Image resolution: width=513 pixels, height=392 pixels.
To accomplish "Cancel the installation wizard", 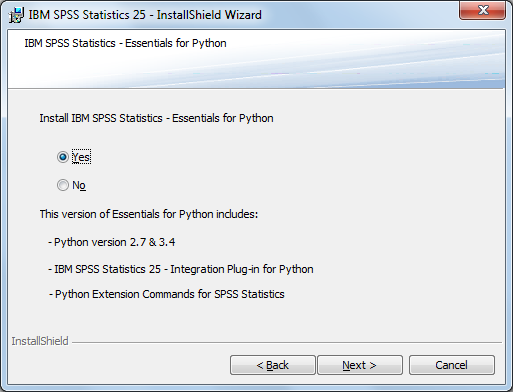I will 452,365.
